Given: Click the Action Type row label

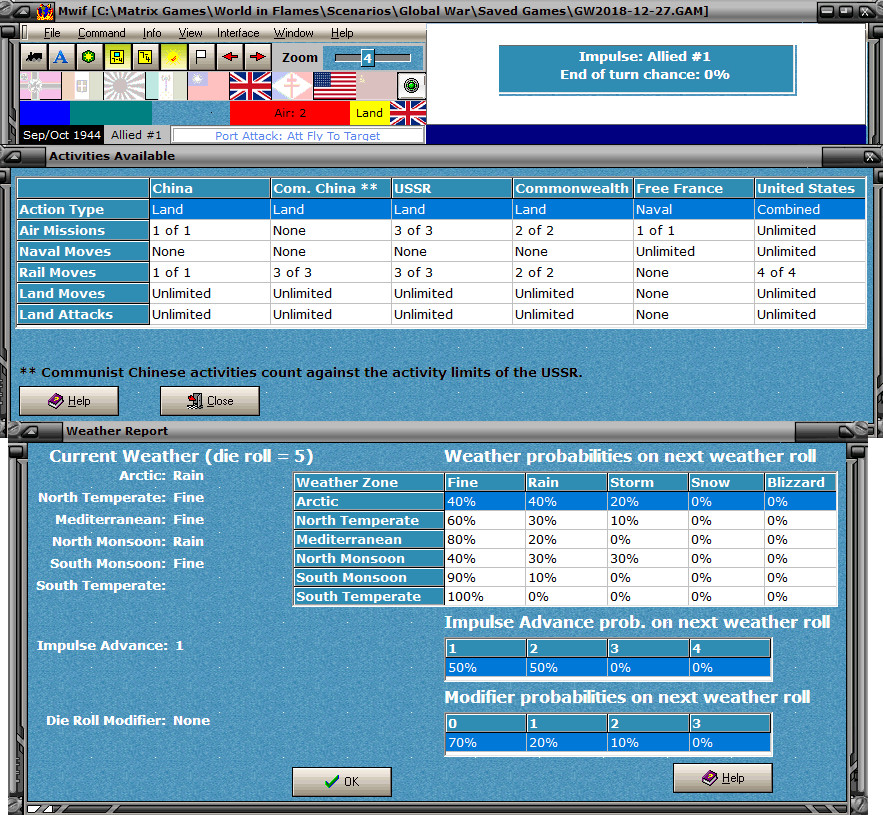Looking at the screenshot, I should click(83, 210).
